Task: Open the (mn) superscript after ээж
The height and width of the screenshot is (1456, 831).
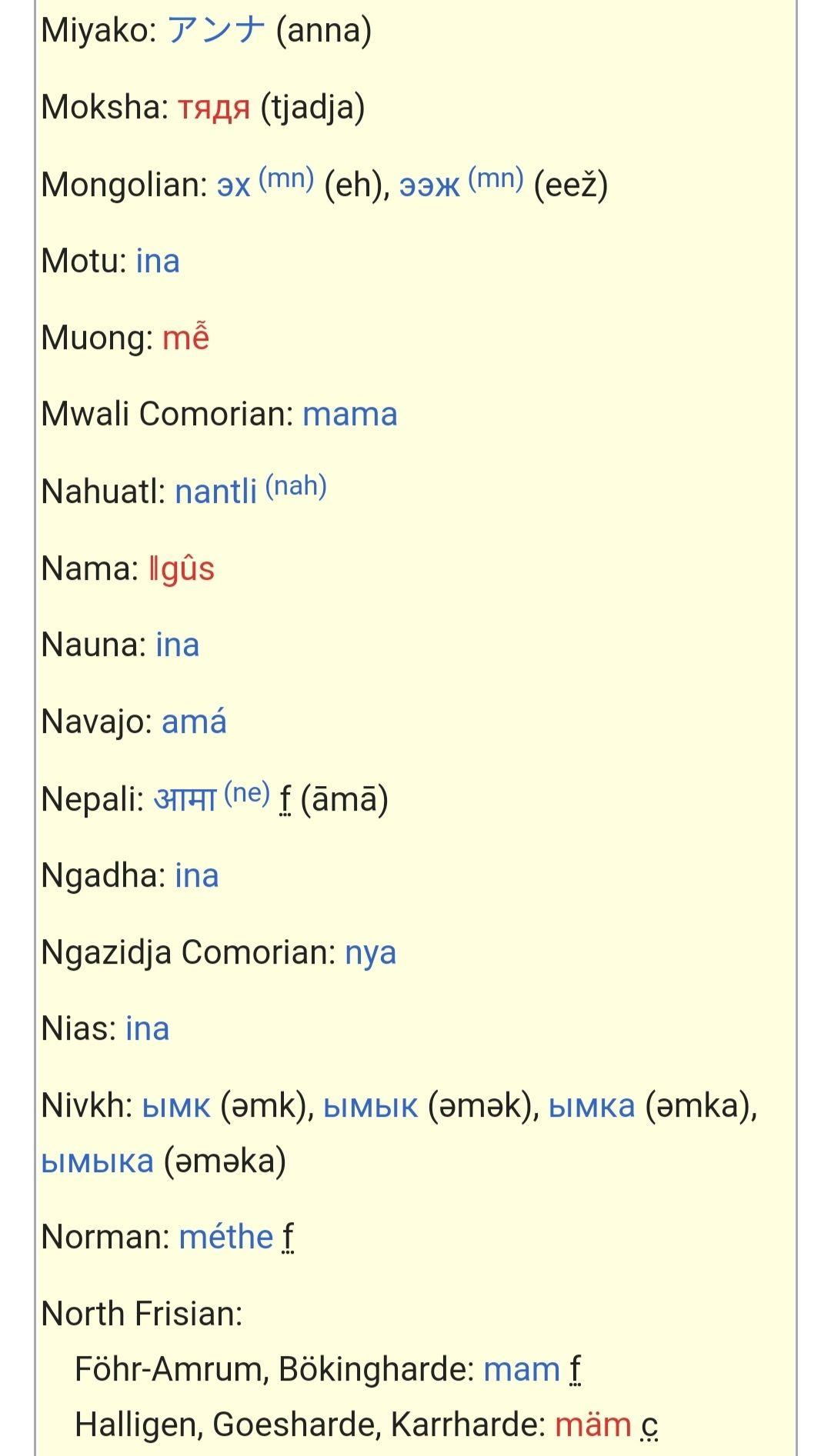Action: [496, 178]
